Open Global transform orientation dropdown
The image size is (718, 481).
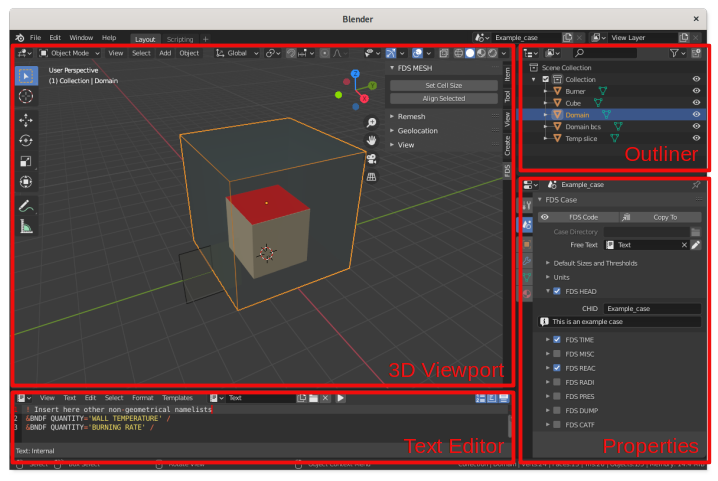[237, 53]
